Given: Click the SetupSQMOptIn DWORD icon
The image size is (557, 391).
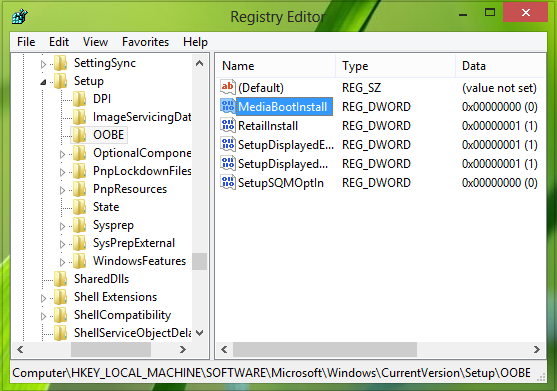Looking at the screenshot, I should coord(228,182).
